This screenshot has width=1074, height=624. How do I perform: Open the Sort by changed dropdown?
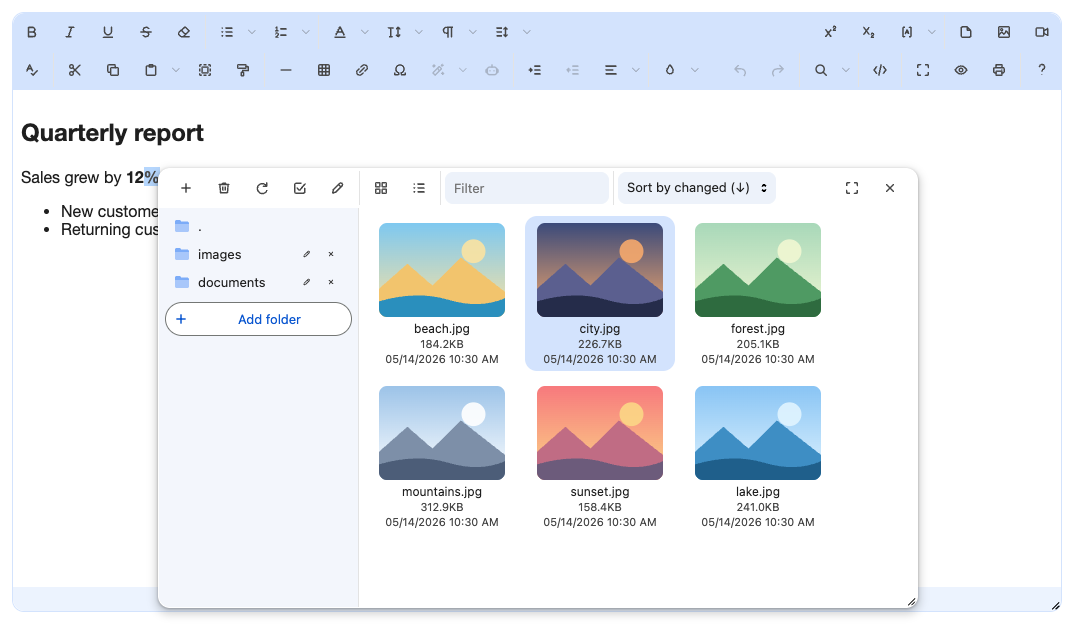click(697, 188)
